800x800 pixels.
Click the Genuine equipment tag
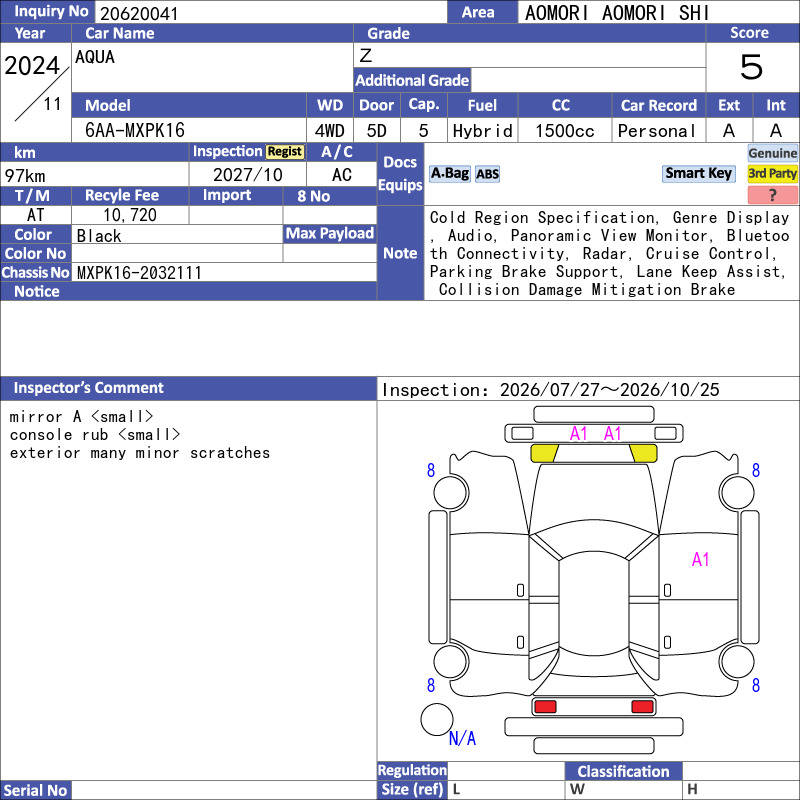click(x=772, y=153)
